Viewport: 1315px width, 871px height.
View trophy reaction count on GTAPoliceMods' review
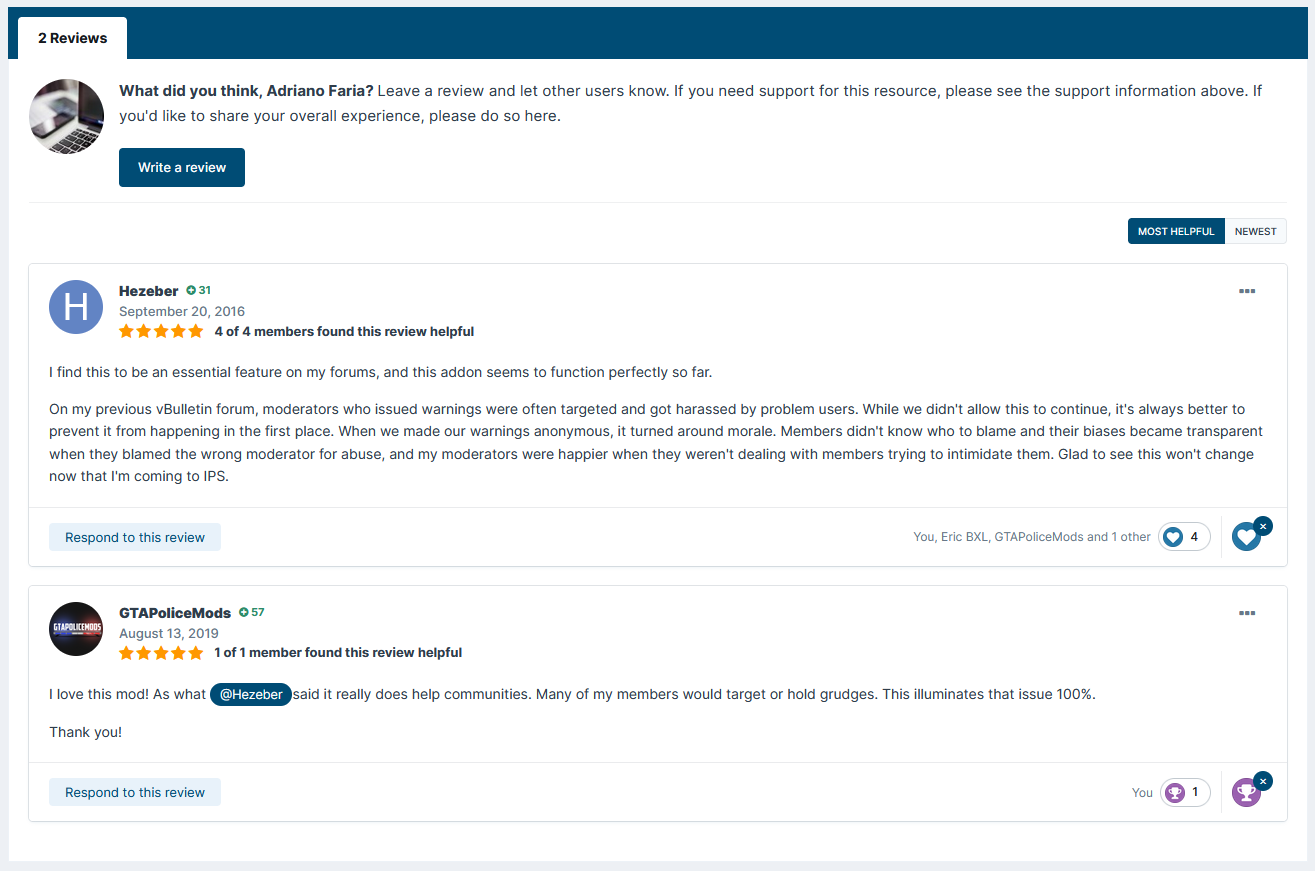(1185, 792)
